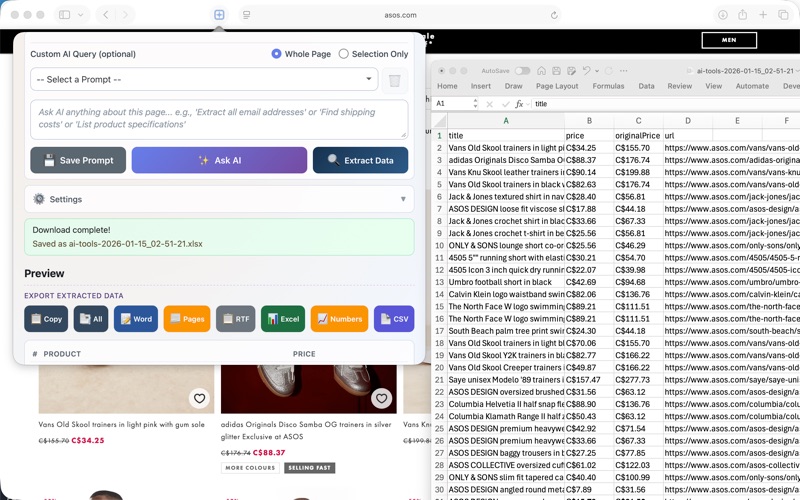Copy the extracted data
The image size is (800, 500).
click(x=46, y=319)
